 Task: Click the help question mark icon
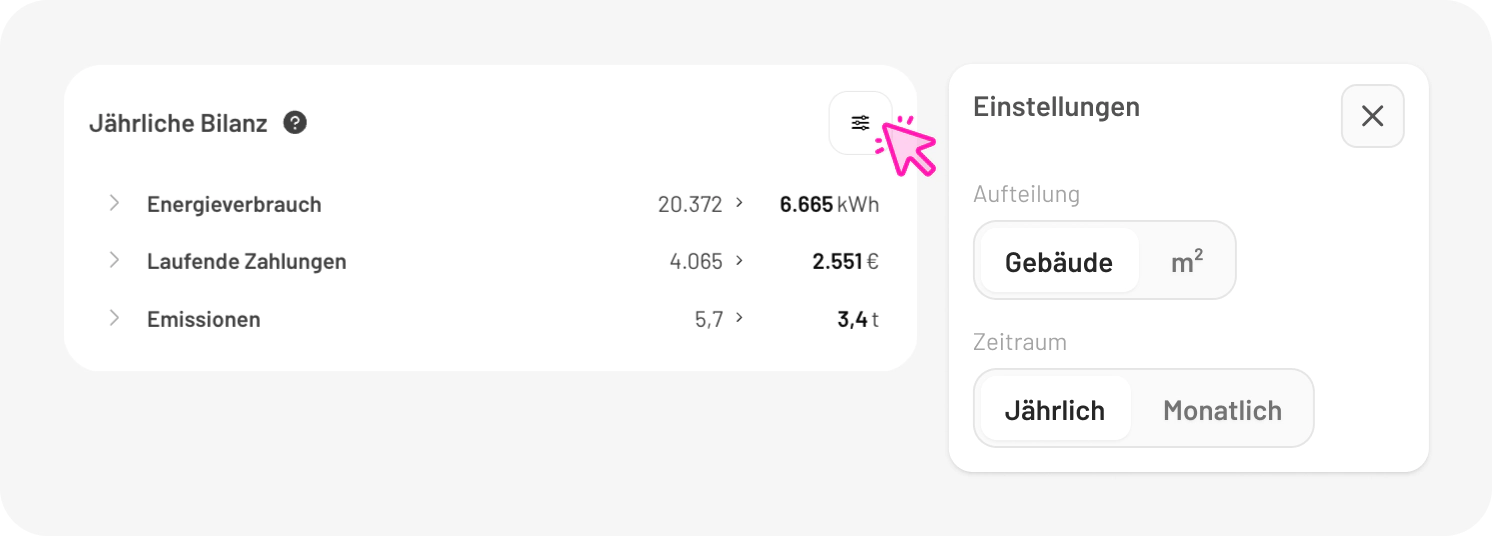[295, 123]
